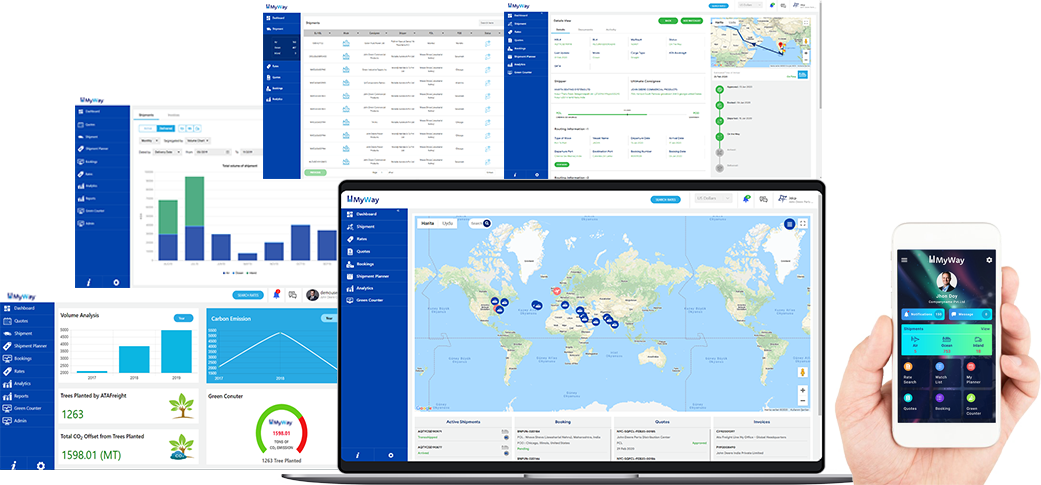Click the zoom in plus on the laptop map
The image size is (1041, 485).
802,390
